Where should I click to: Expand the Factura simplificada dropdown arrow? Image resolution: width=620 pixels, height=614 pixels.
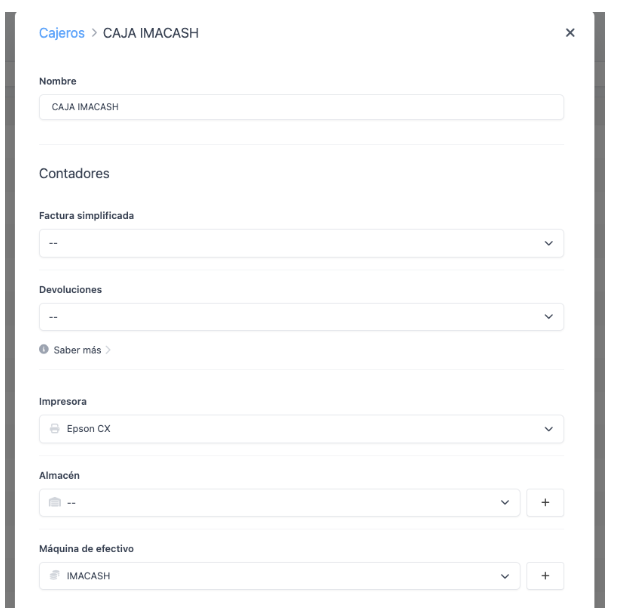(548, 244)
